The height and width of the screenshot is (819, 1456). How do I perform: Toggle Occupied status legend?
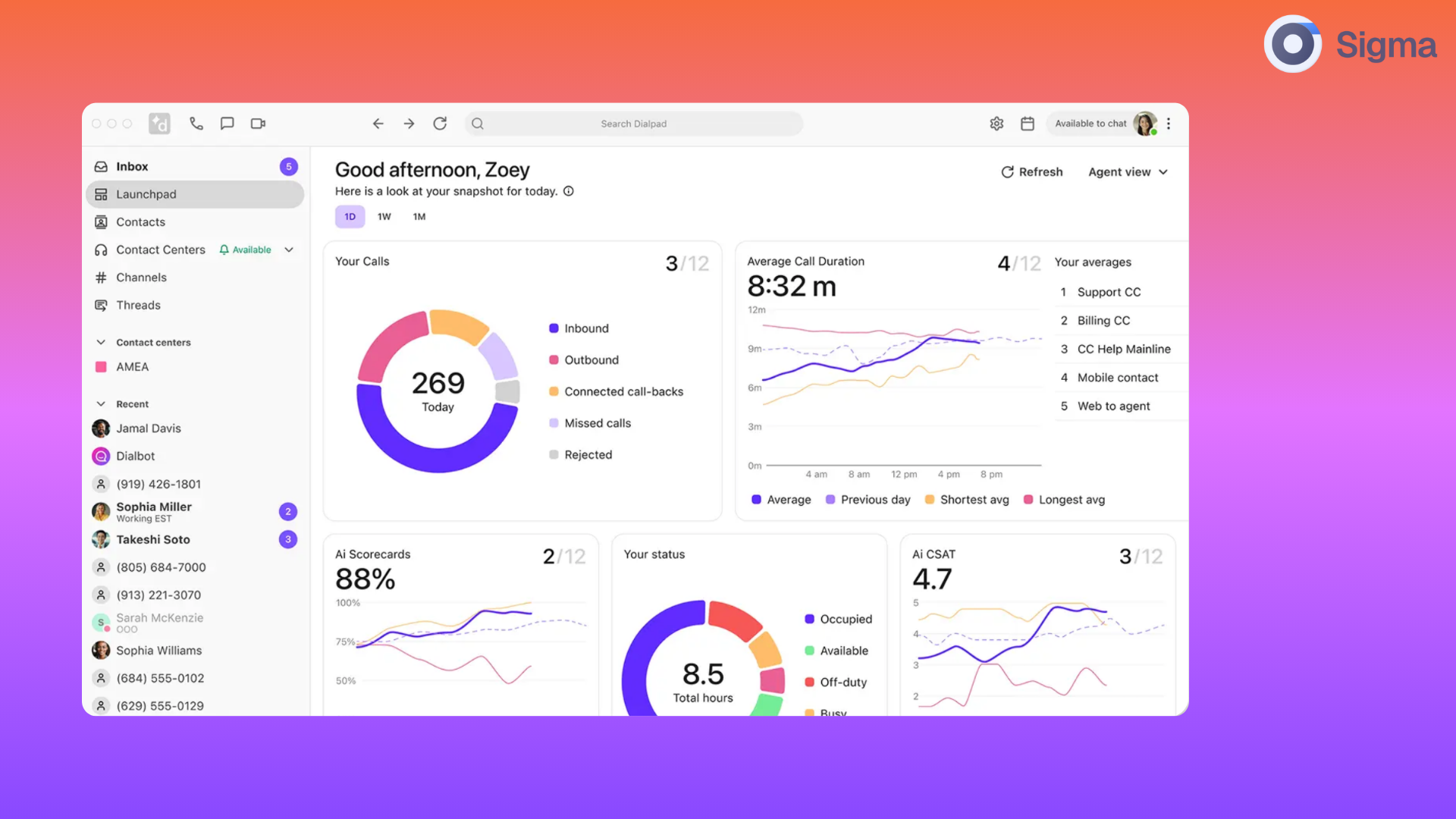pos(838,620)
